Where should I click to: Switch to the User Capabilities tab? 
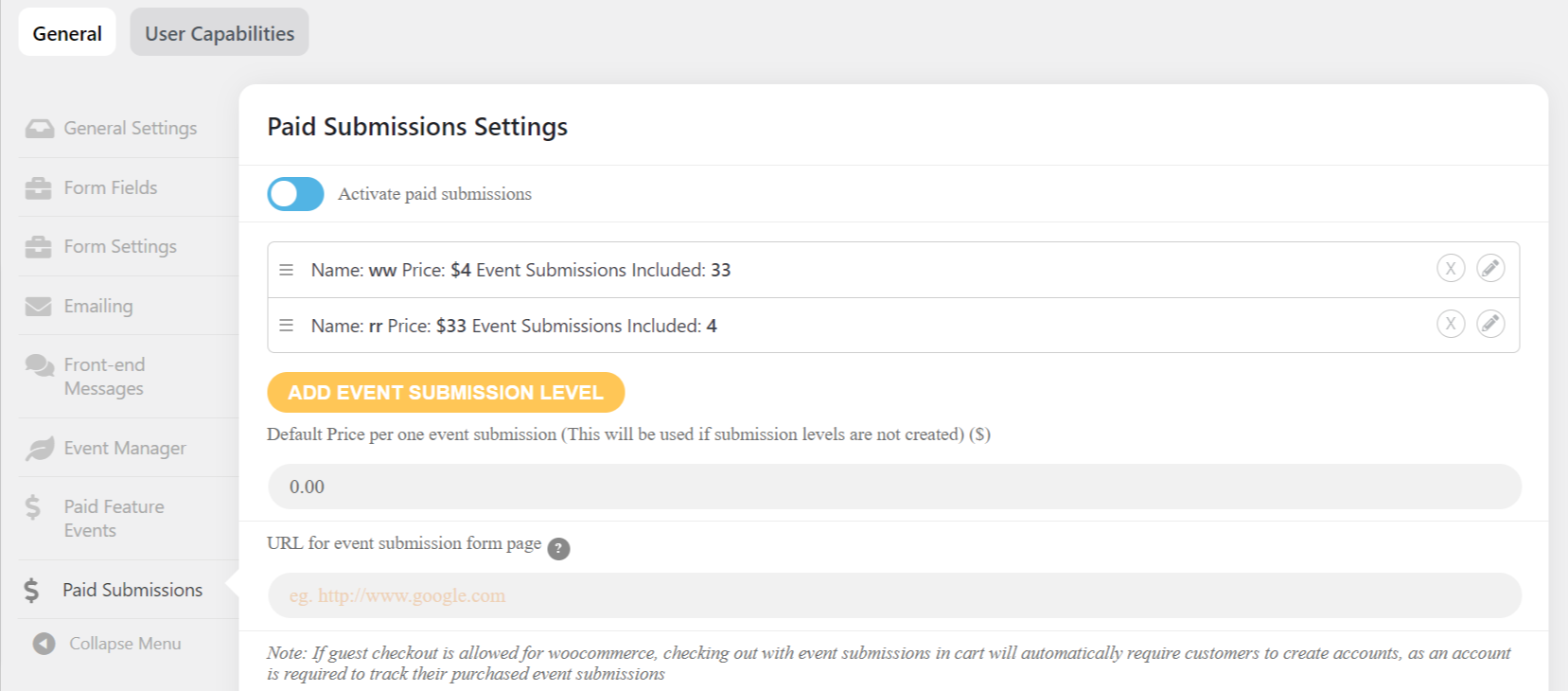pyautogui.click(x=220, y=32)
